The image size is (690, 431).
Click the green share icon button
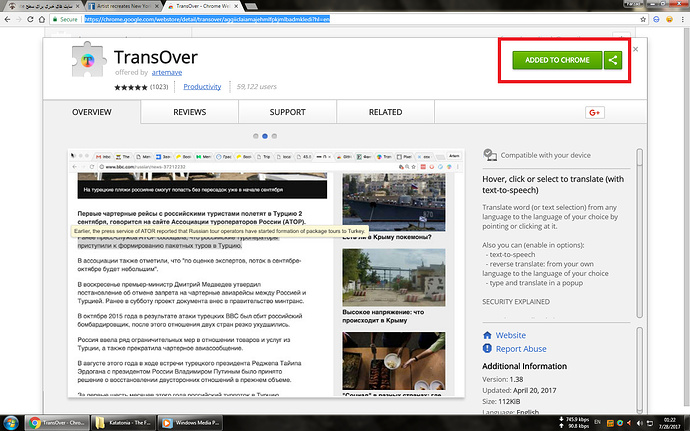coord(613,60)
